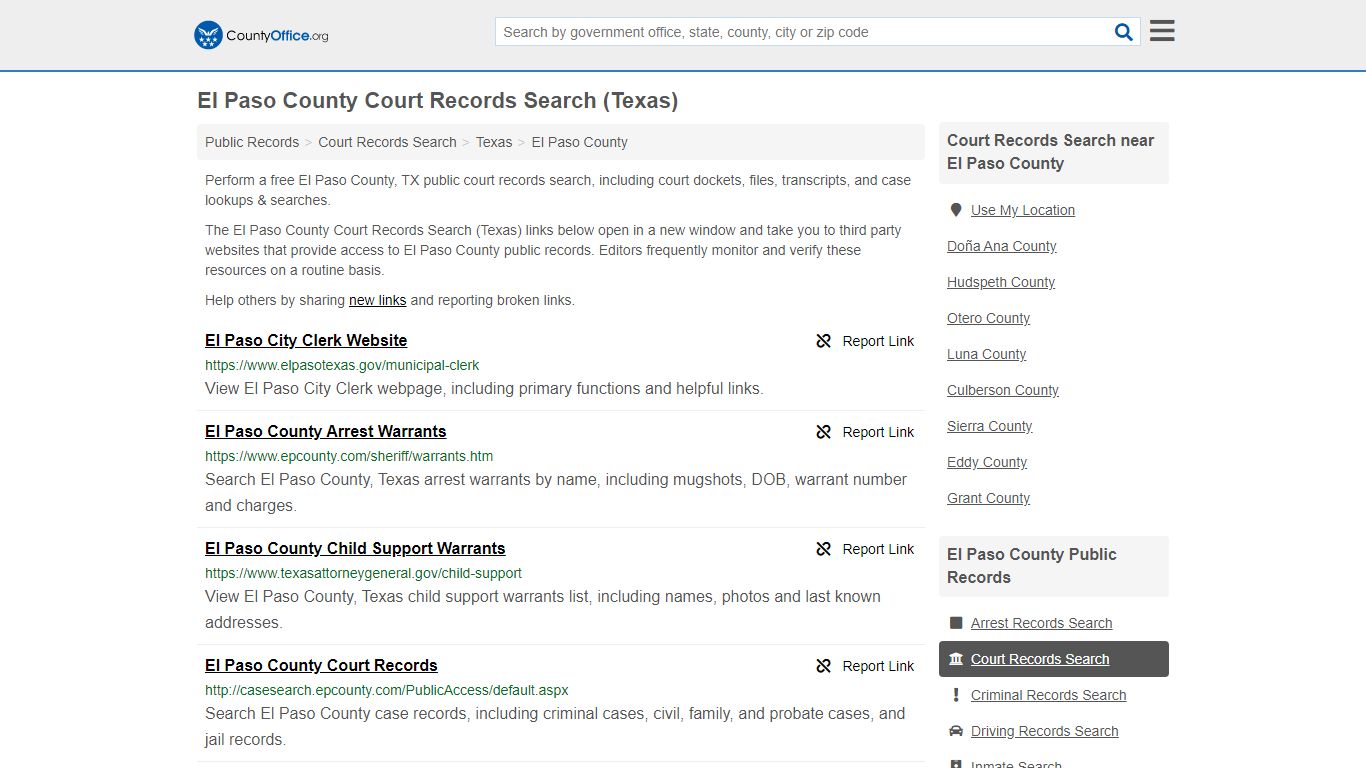Go to Luna County
This screenshot has width=1366, height=768.
pos(986,354)
